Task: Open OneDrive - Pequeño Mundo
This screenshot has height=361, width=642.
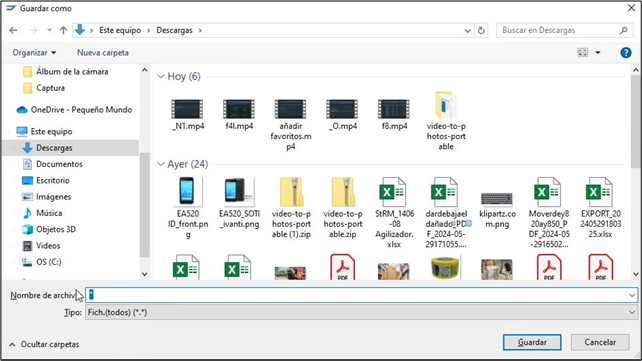Action: pos(74,110)
